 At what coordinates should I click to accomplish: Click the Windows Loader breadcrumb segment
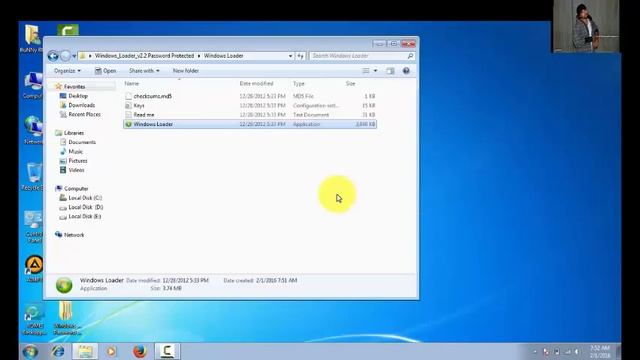(224, 56)
